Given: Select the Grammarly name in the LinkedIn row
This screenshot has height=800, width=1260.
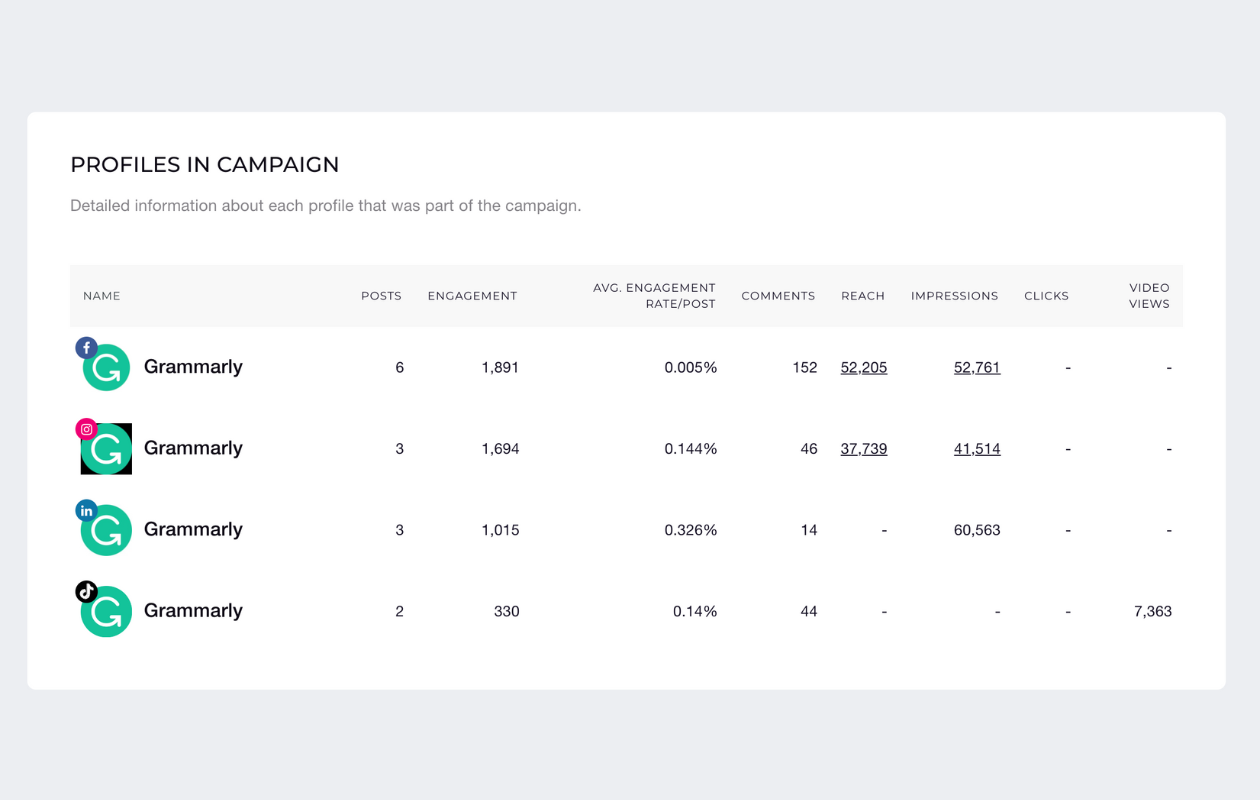Looking at the screenshot, I should (x=193, y=529).
